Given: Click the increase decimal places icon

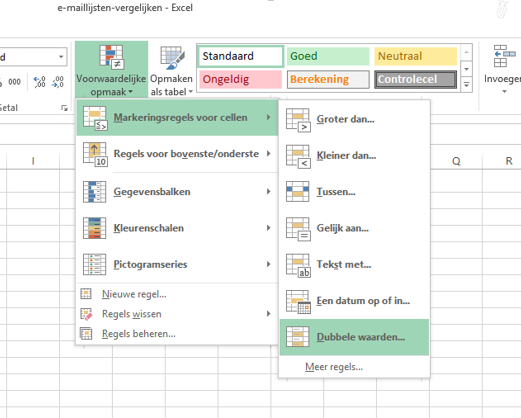Looking at the screenshot, I should (x=39, y=82).
